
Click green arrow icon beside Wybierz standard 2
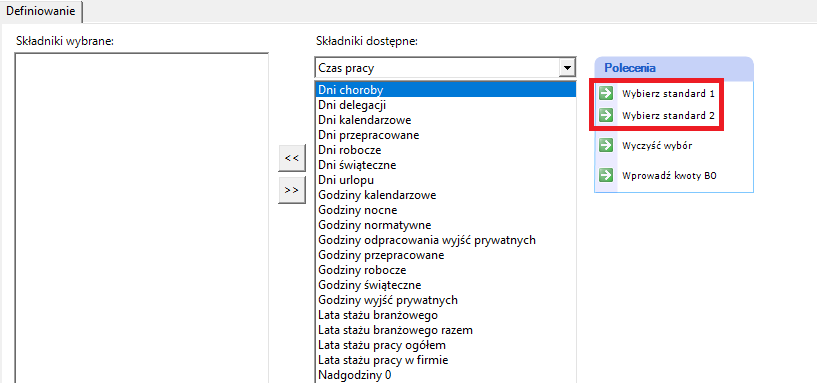[x=605, y=115]
